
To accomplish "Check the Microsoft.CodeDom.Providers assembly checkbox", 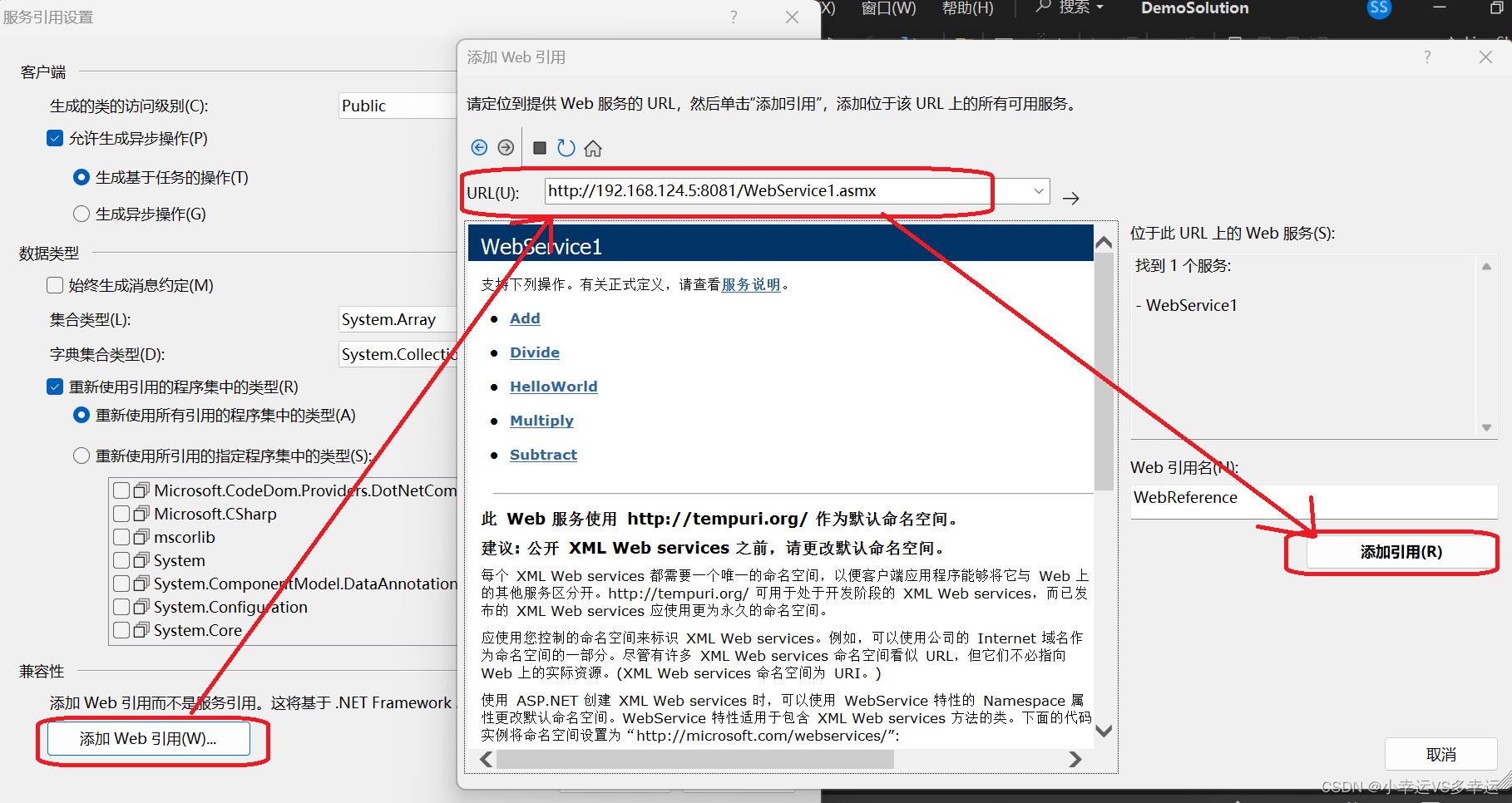I will click(121, 490).
